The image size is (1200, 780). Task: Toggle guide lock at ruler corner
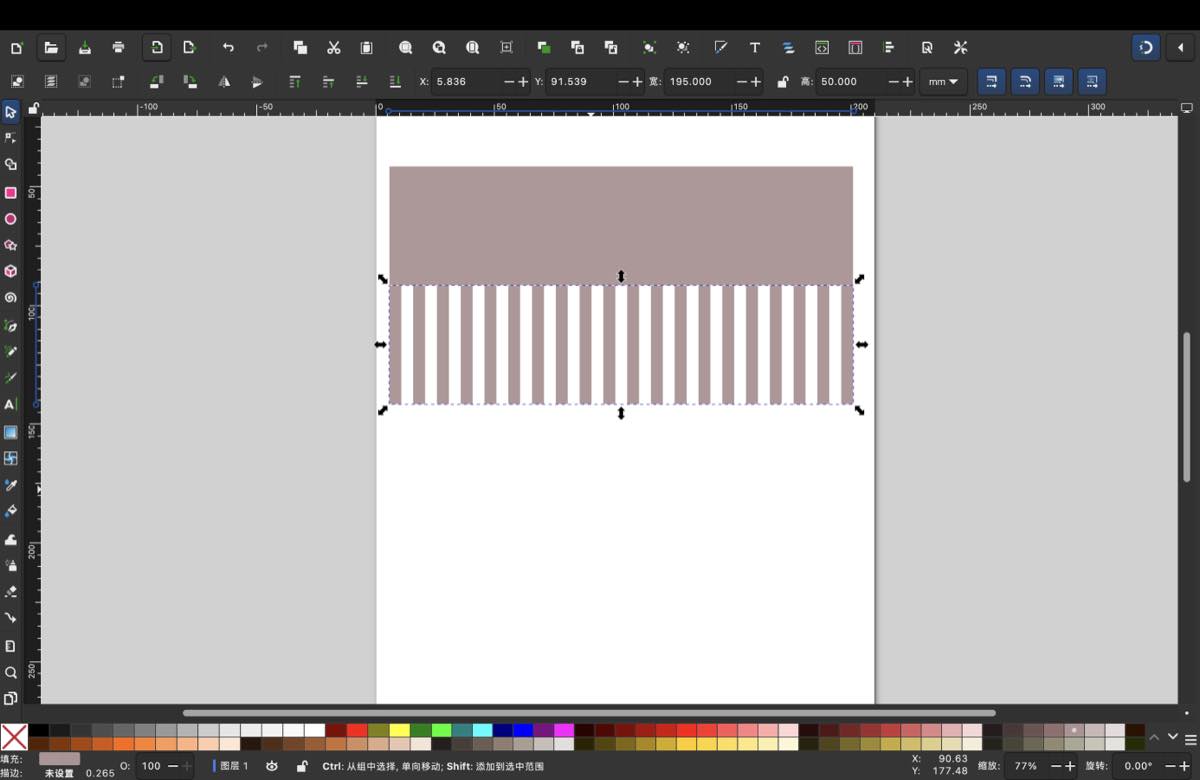[33, 108]
